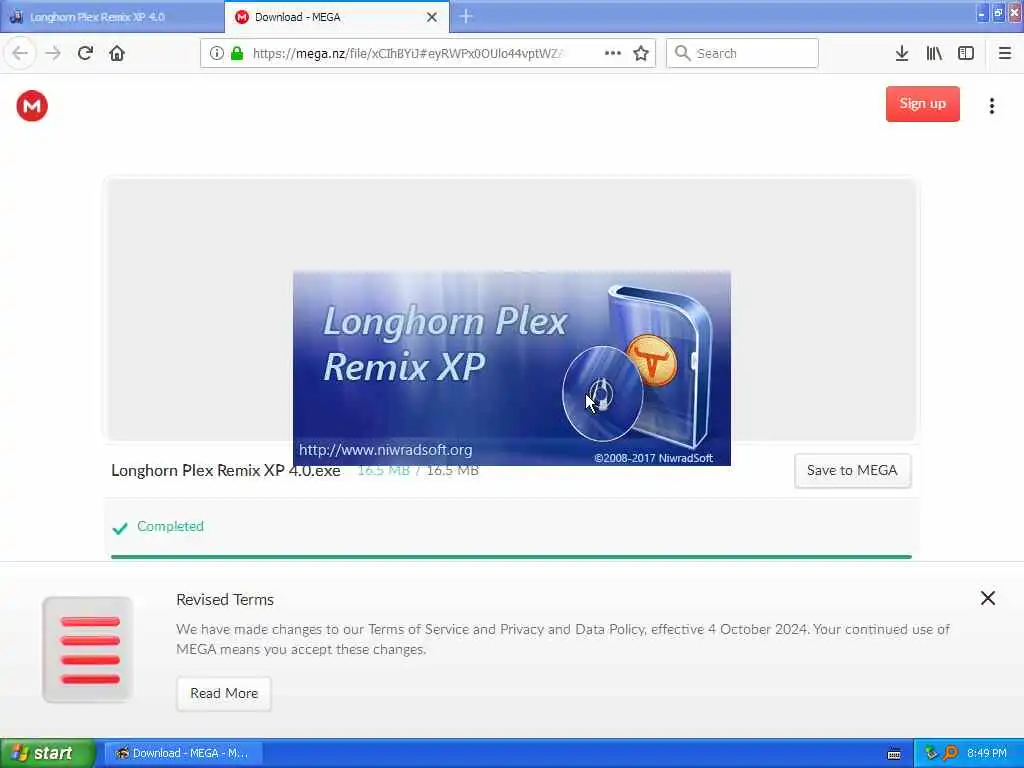The image size is (1024, 768).
Task: Switch to Longhorn Plex Remix XP 4.0 tab
Action: pos(112,17)
